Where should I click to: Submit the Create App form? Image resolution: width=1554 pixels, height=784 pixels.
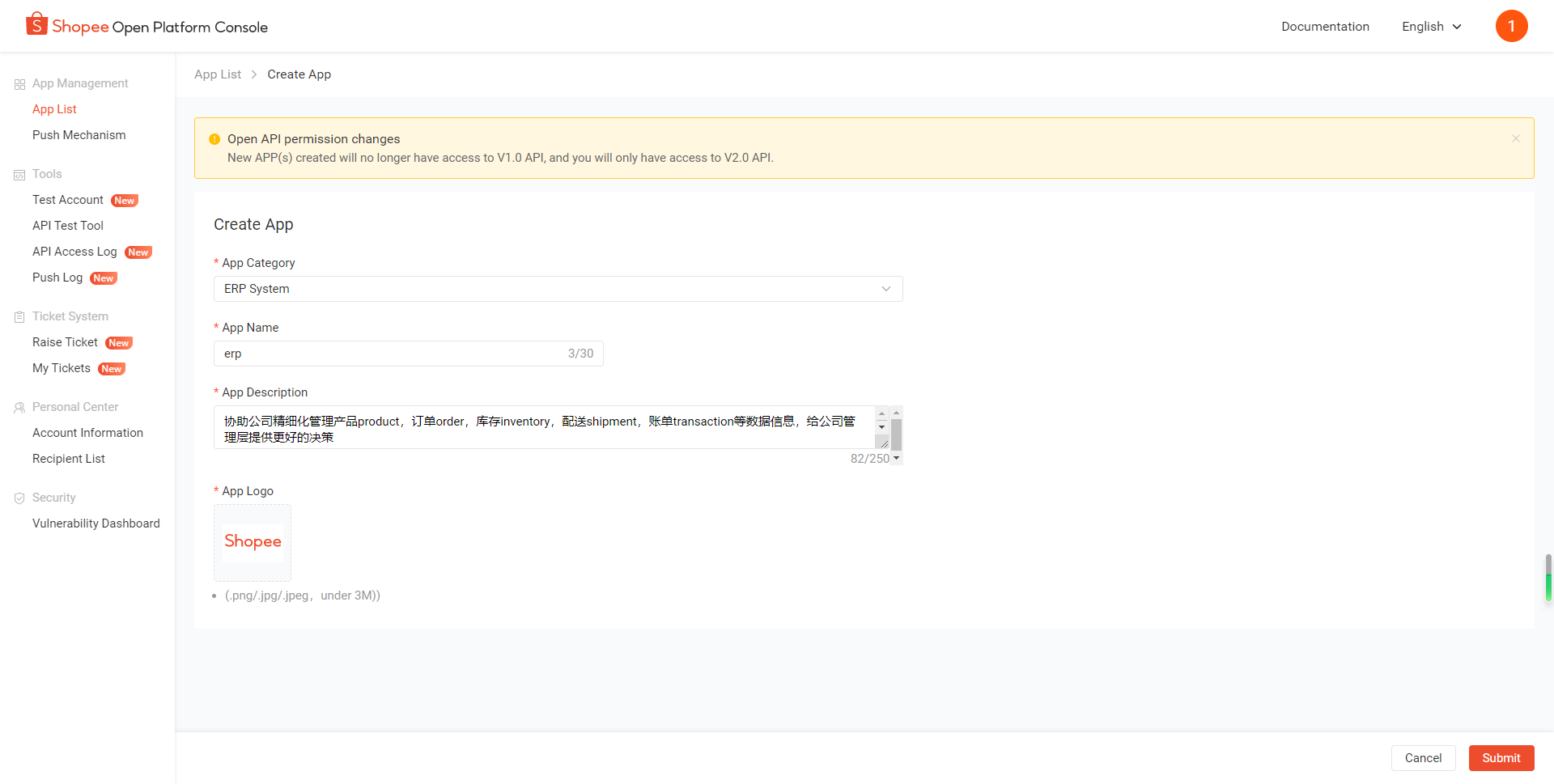[x=1501, y=758]
